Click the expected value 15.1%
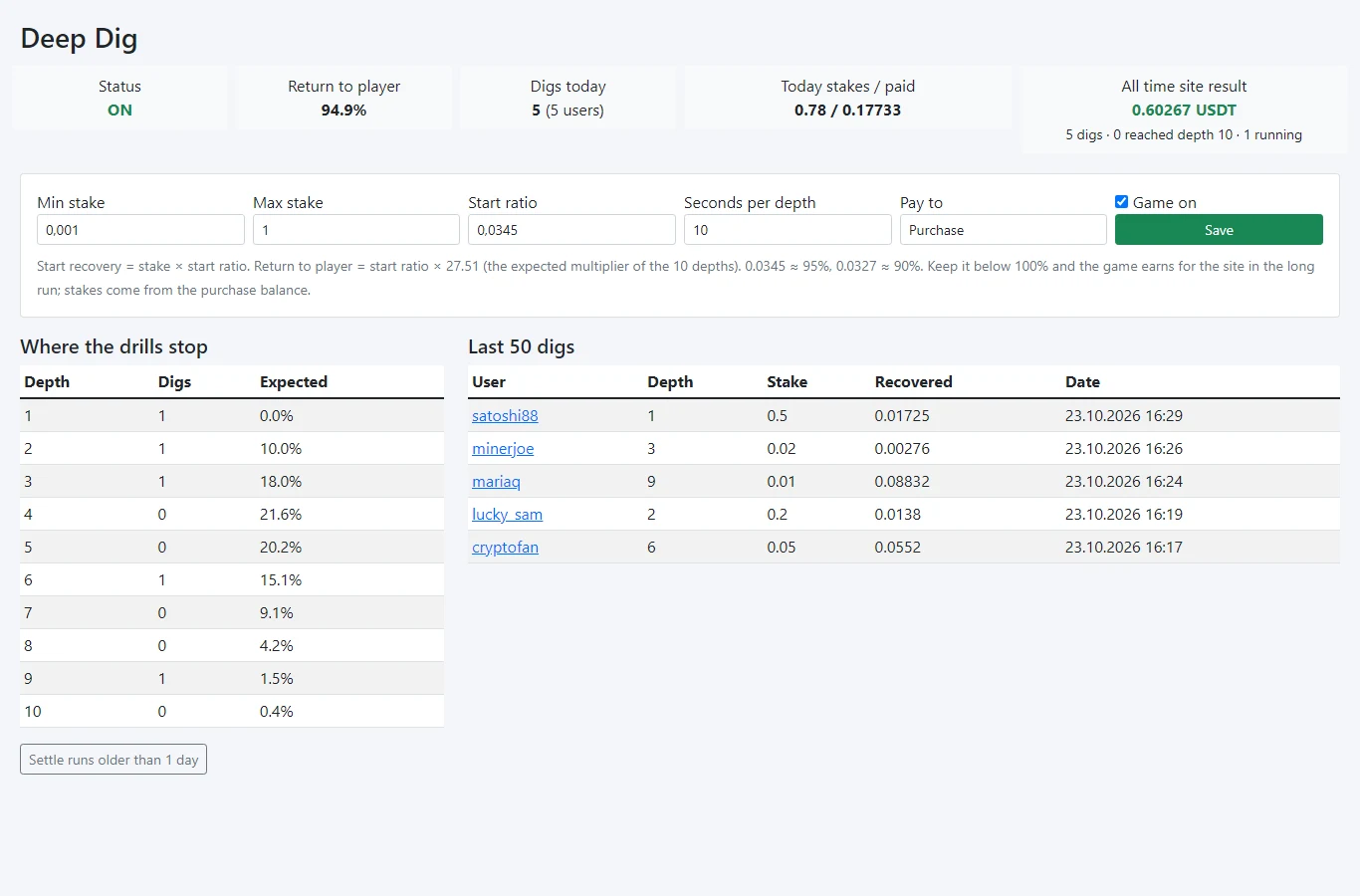The image size is (1360, 896). click(x=281, y=579)
